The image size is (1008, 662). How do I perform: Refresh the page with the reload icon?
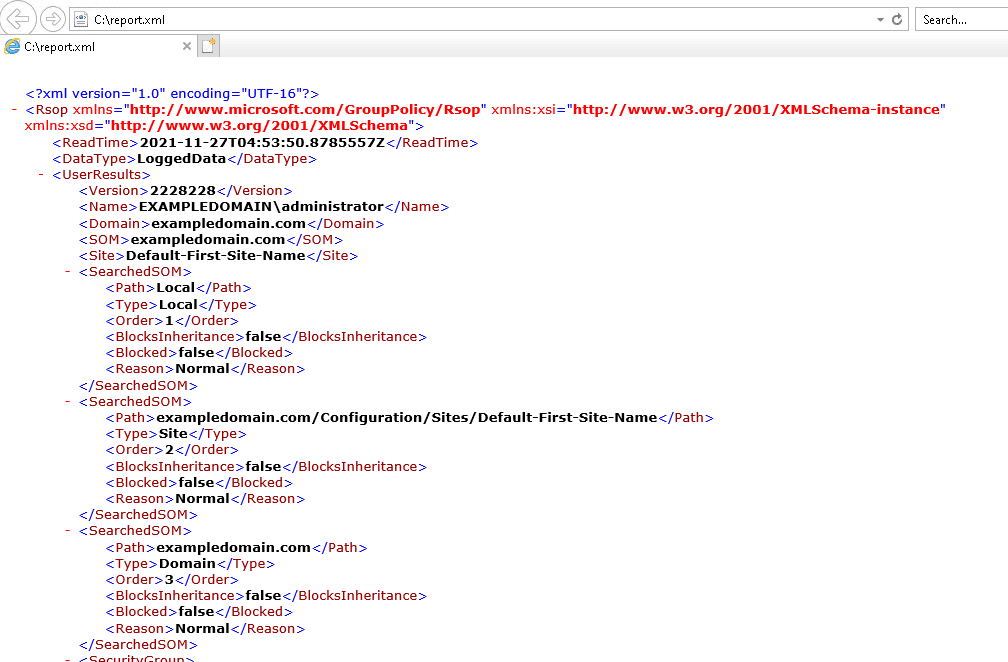click(897, 19)
